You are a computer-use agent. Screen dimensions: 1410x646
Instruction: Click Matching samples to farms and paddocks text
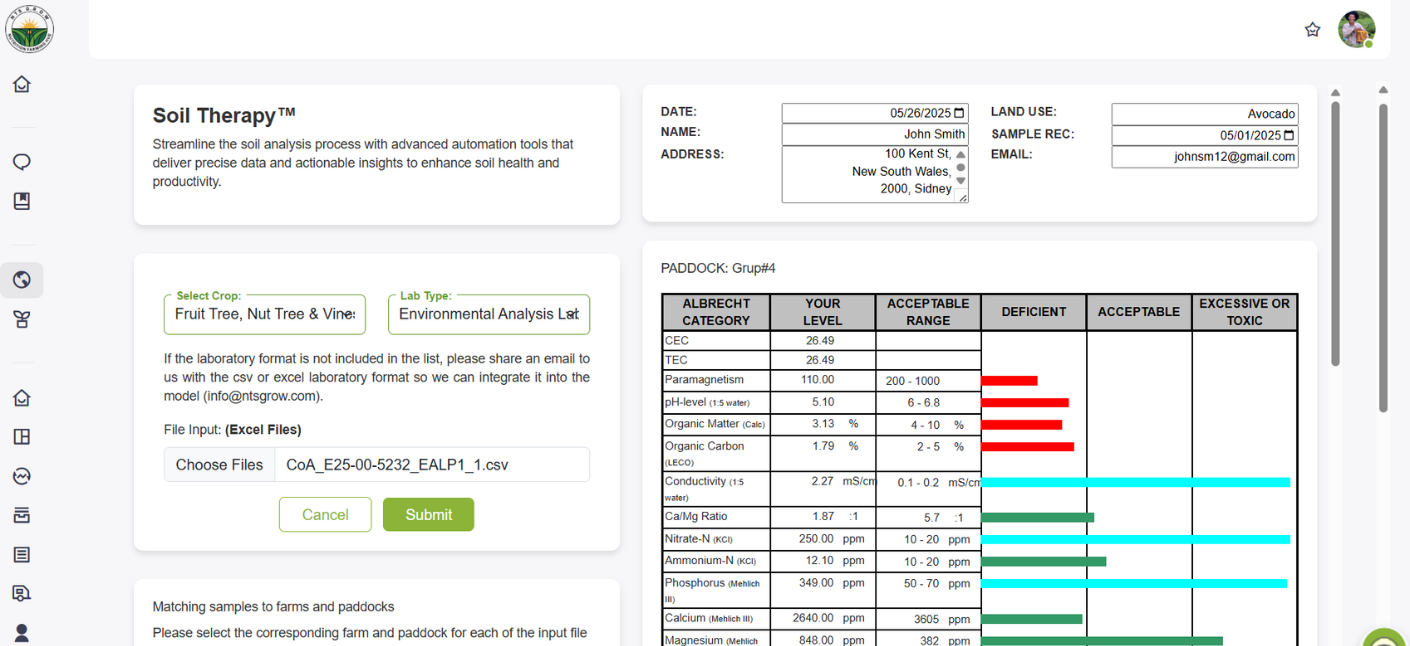(273, 607)
